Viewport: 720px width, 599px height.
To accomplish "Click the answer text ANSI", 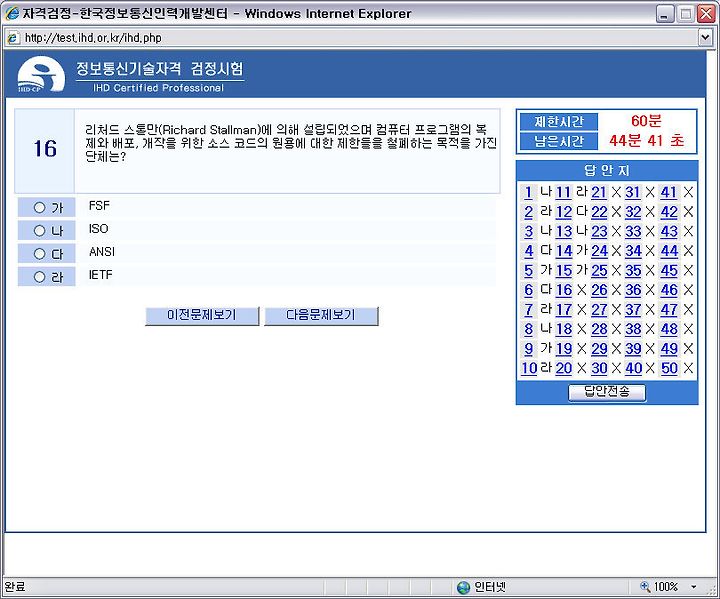I will [102, 252].
